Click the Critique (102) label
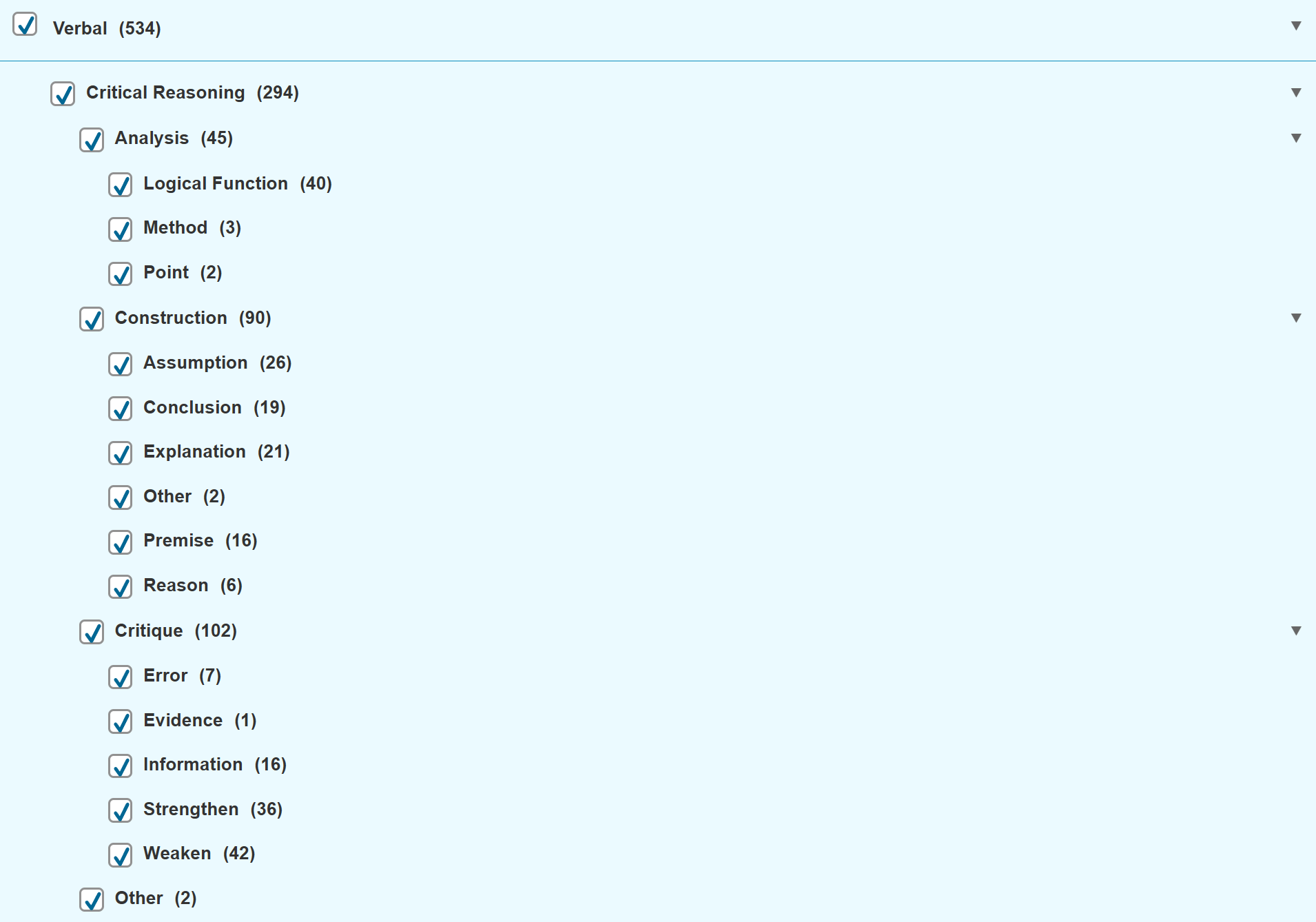This screenshot has width=1316, height=922. click(176, 631)
